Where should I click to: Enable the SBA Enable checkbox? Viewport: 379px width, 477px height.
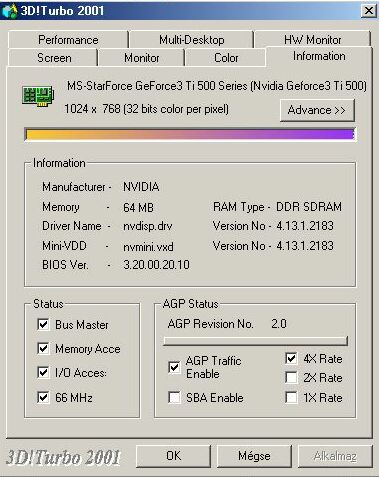[174, 397]
